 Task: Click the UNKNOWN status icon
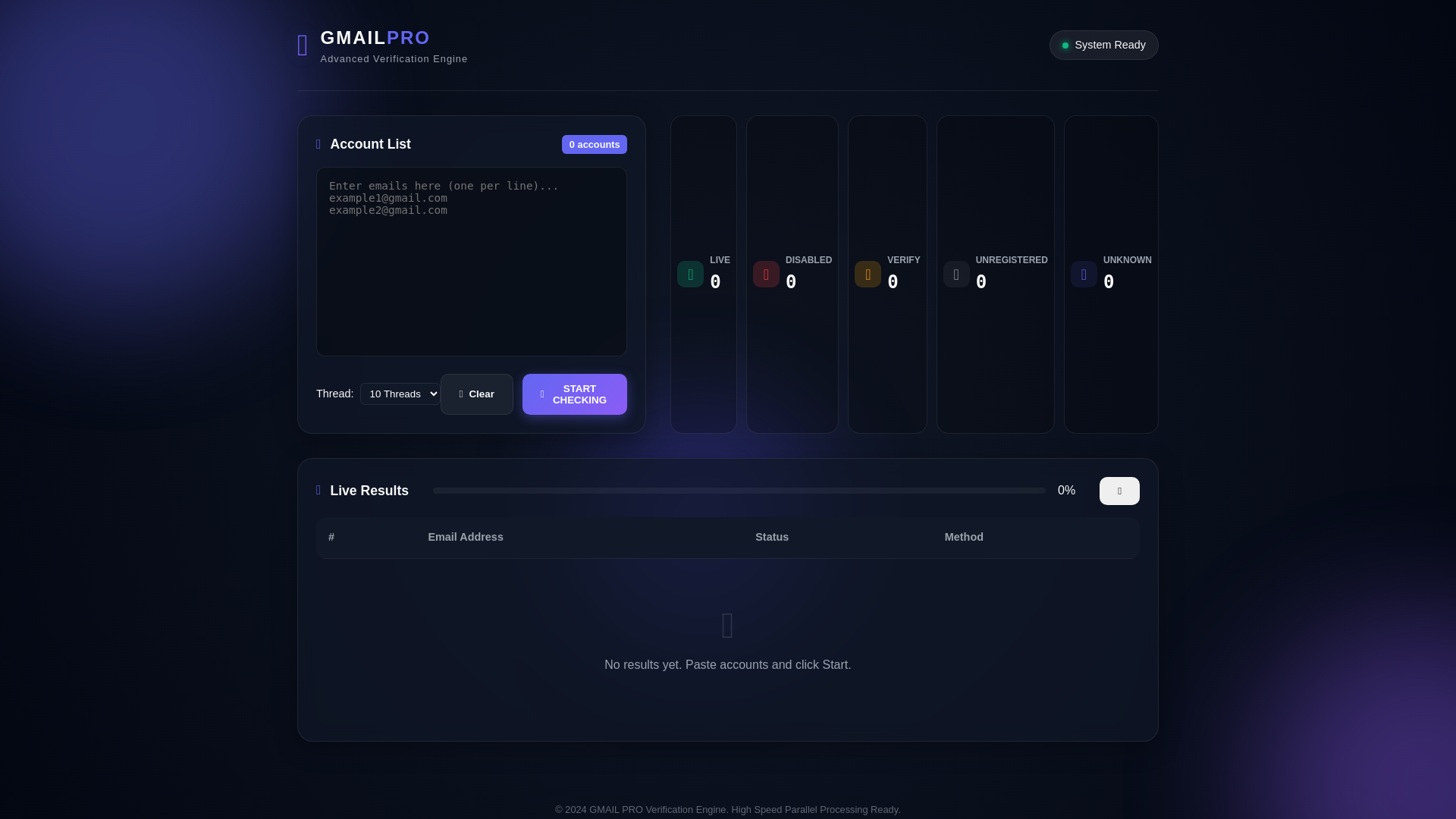click(x=1084, y=275)
